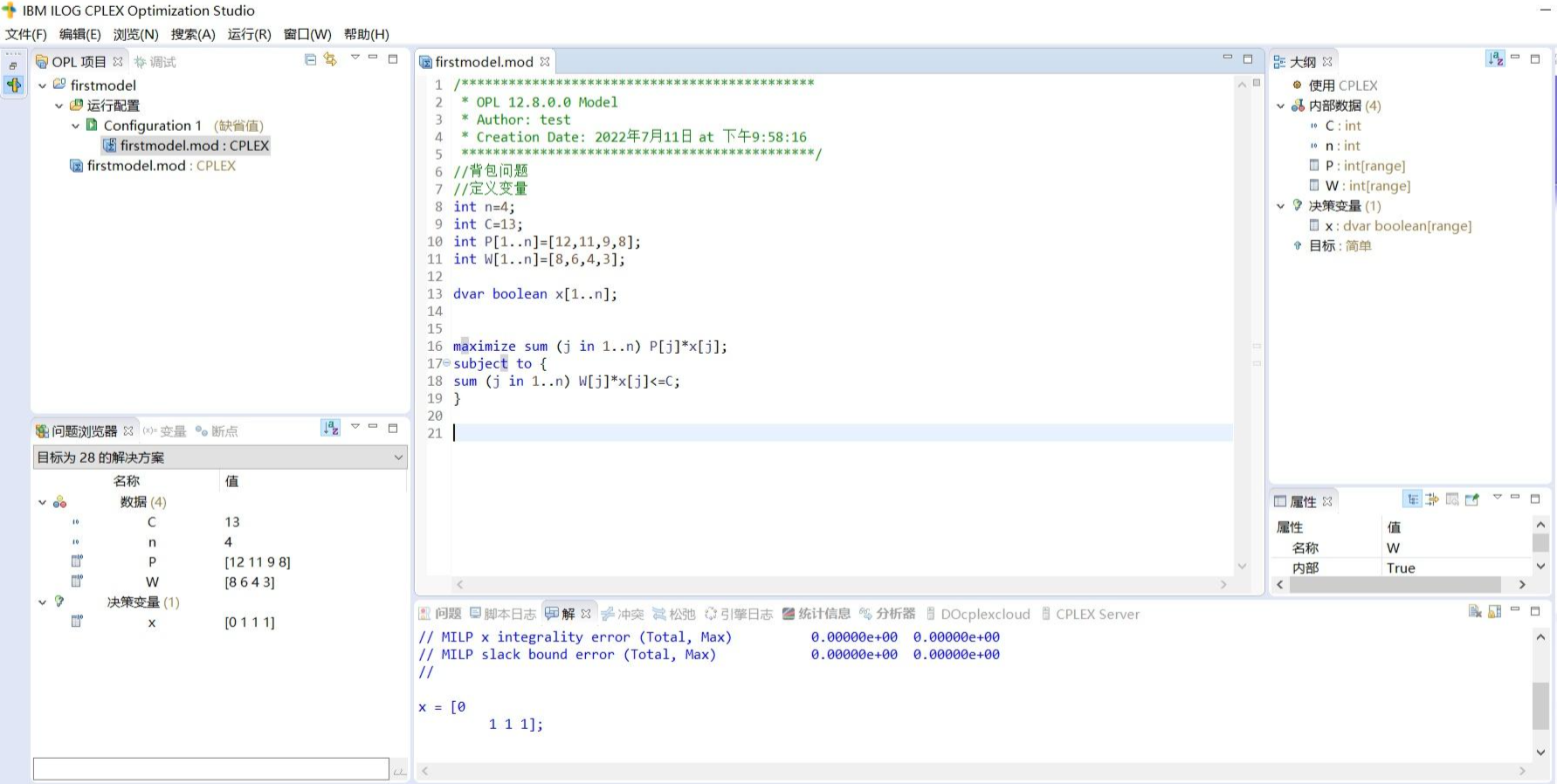Clear the output console with clear icon
Image resolution: width=1557 pixels, height=784 pixels.
coord(1475,611)
